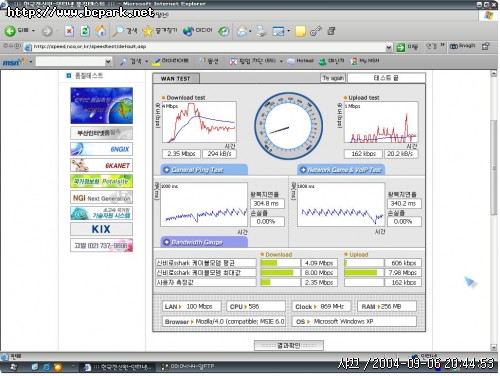Open the Favorites star icon
Viewport: 500px width, 376px height.
point(147,31)
